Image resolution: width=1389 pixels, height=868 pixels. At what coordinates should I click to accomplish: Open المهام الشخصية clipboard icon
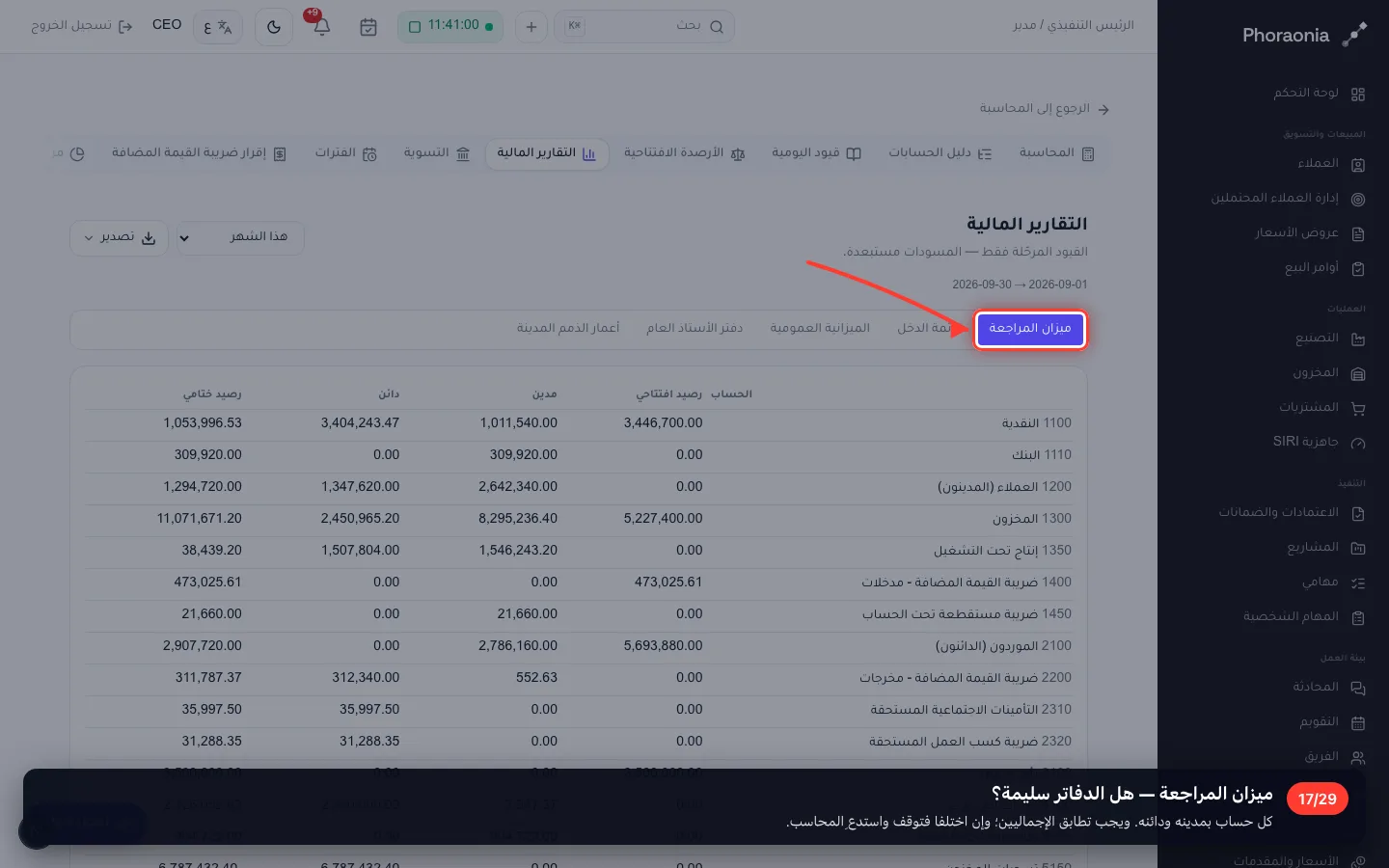pyautogui.click(x=1358, y=617)
